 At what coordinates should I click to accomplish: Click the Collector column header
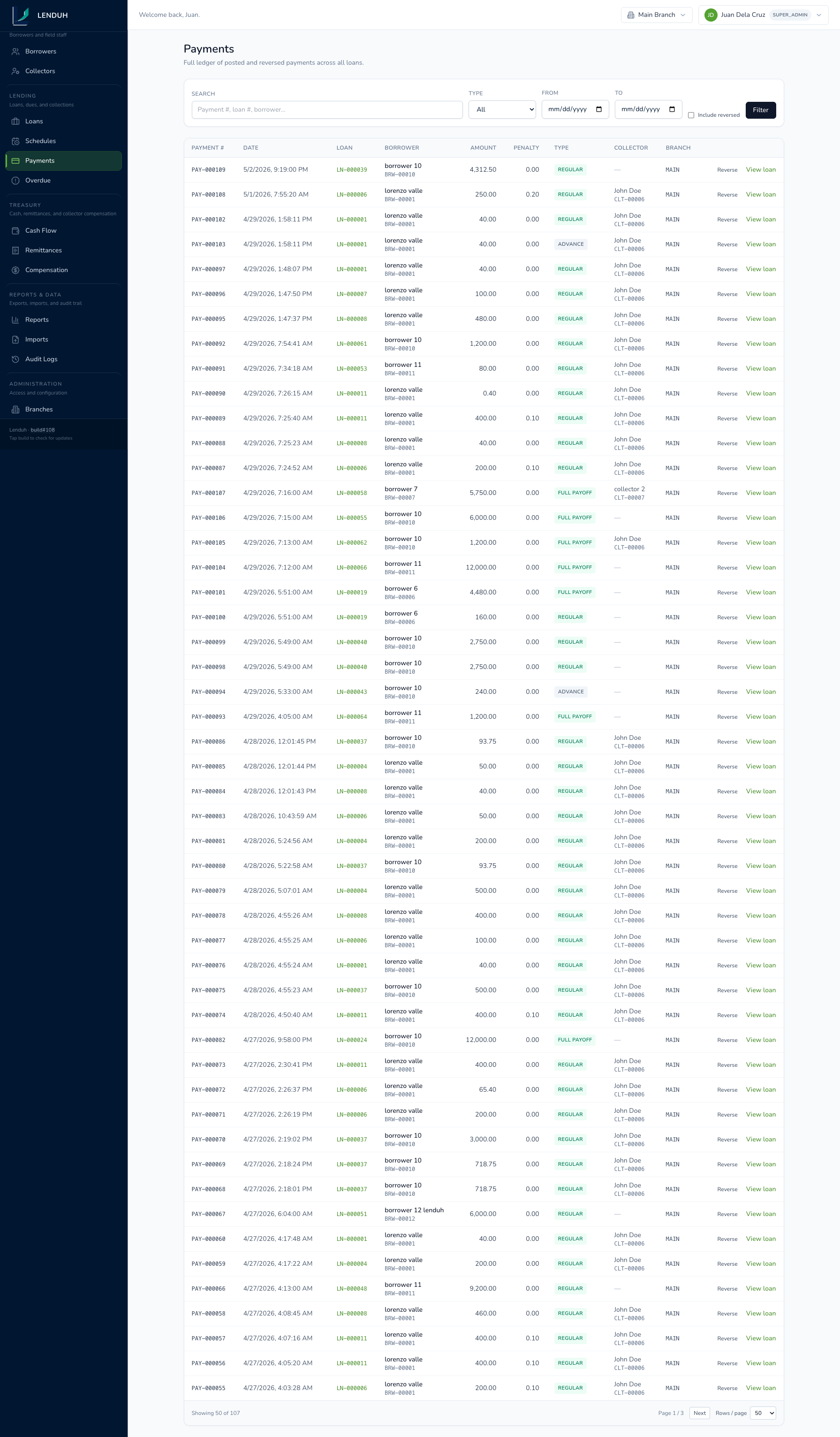(x=631, y=148)
